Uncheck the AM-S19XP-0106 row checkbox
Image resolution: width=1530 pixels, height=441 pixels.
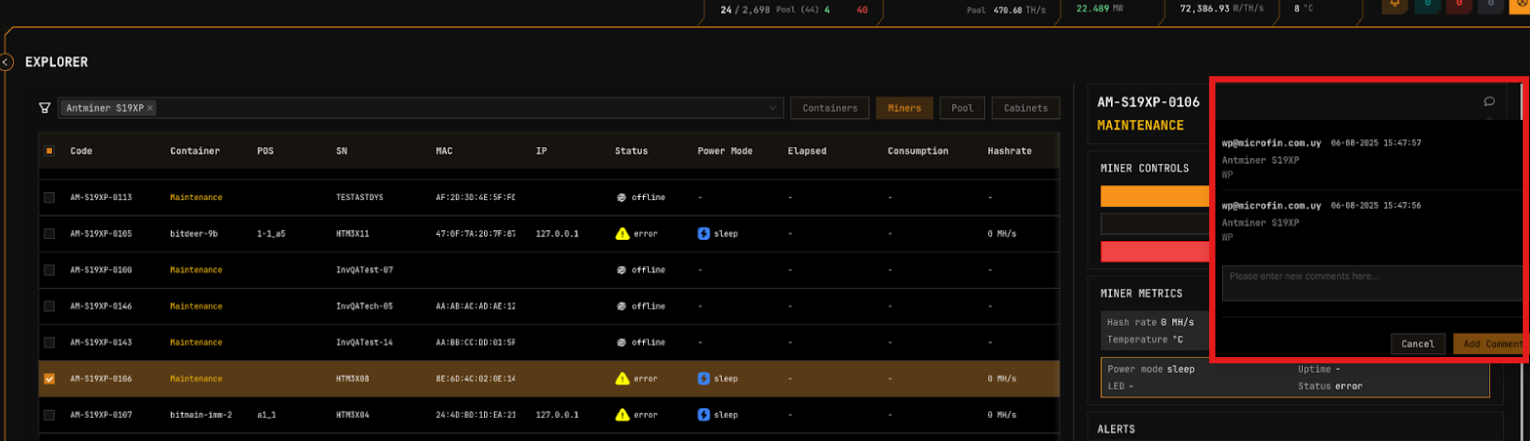pos(49,379)
